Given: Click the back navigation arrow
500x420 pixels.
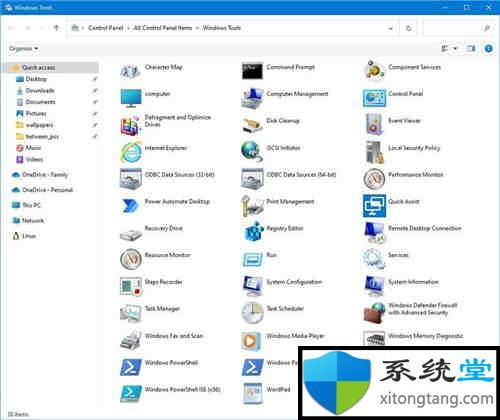Looking at the screenshot, I should tap(12, 28).
